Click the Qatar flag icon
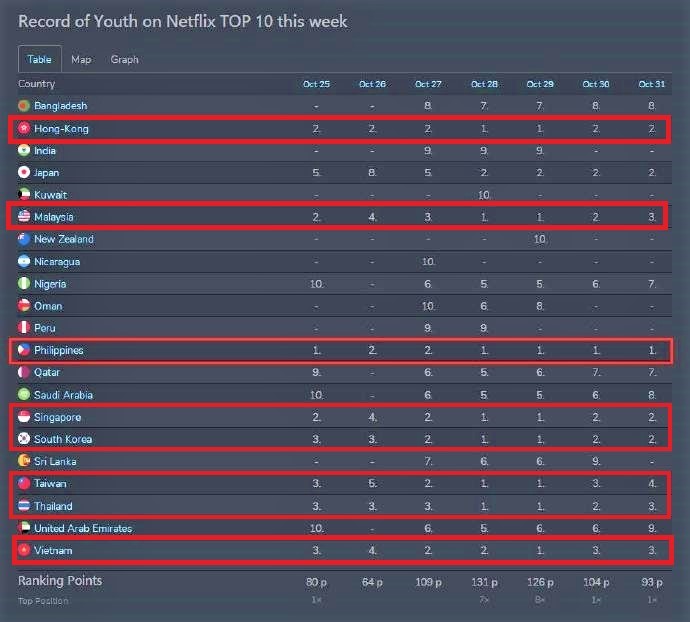Viewport: 690px width, 622px height. pyautogui.click(x=24, y=372)
